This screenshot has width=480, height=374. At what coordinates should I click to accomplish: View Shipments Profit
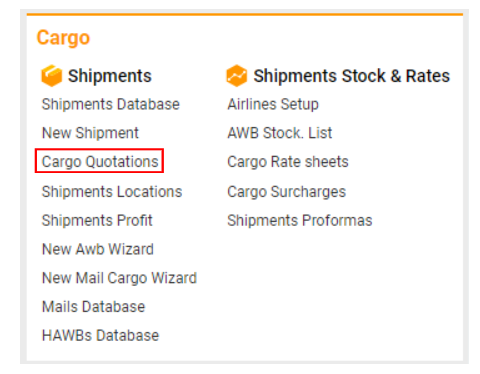[x=97, y=220]
